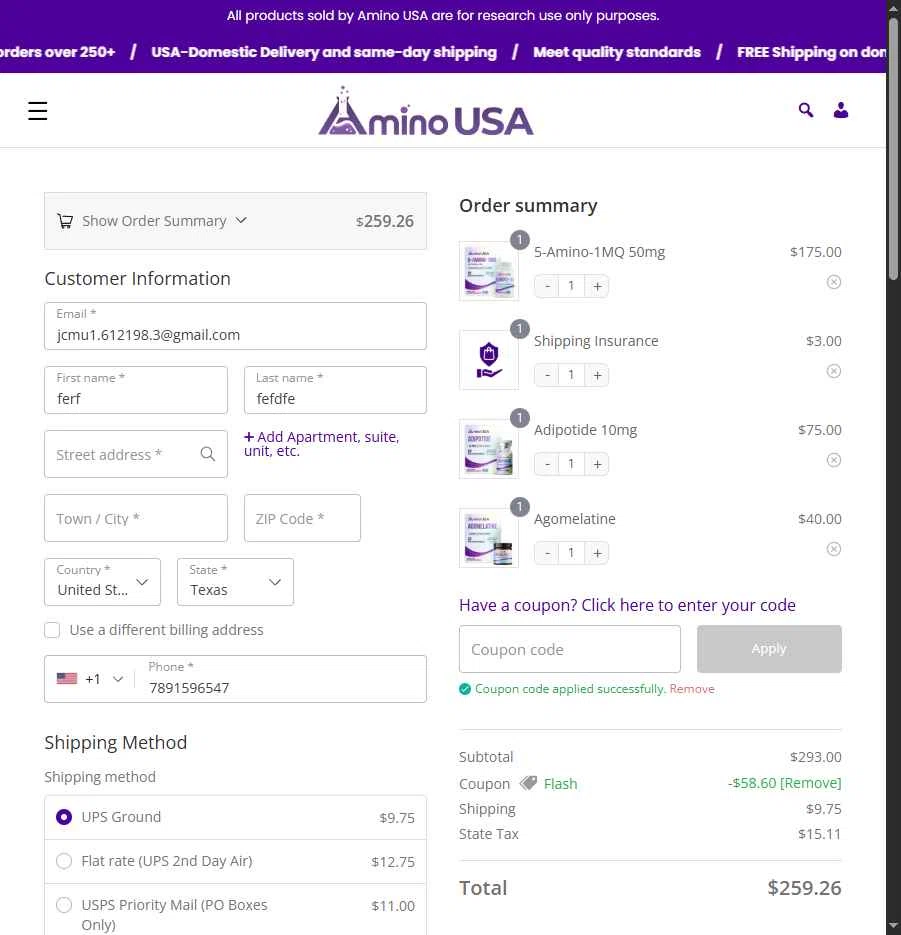Image resolution: width=901 pixels, height=935 pixels.
Task: Check Use a different billing address
Action: pyautogui.click(x=52, y=630)
